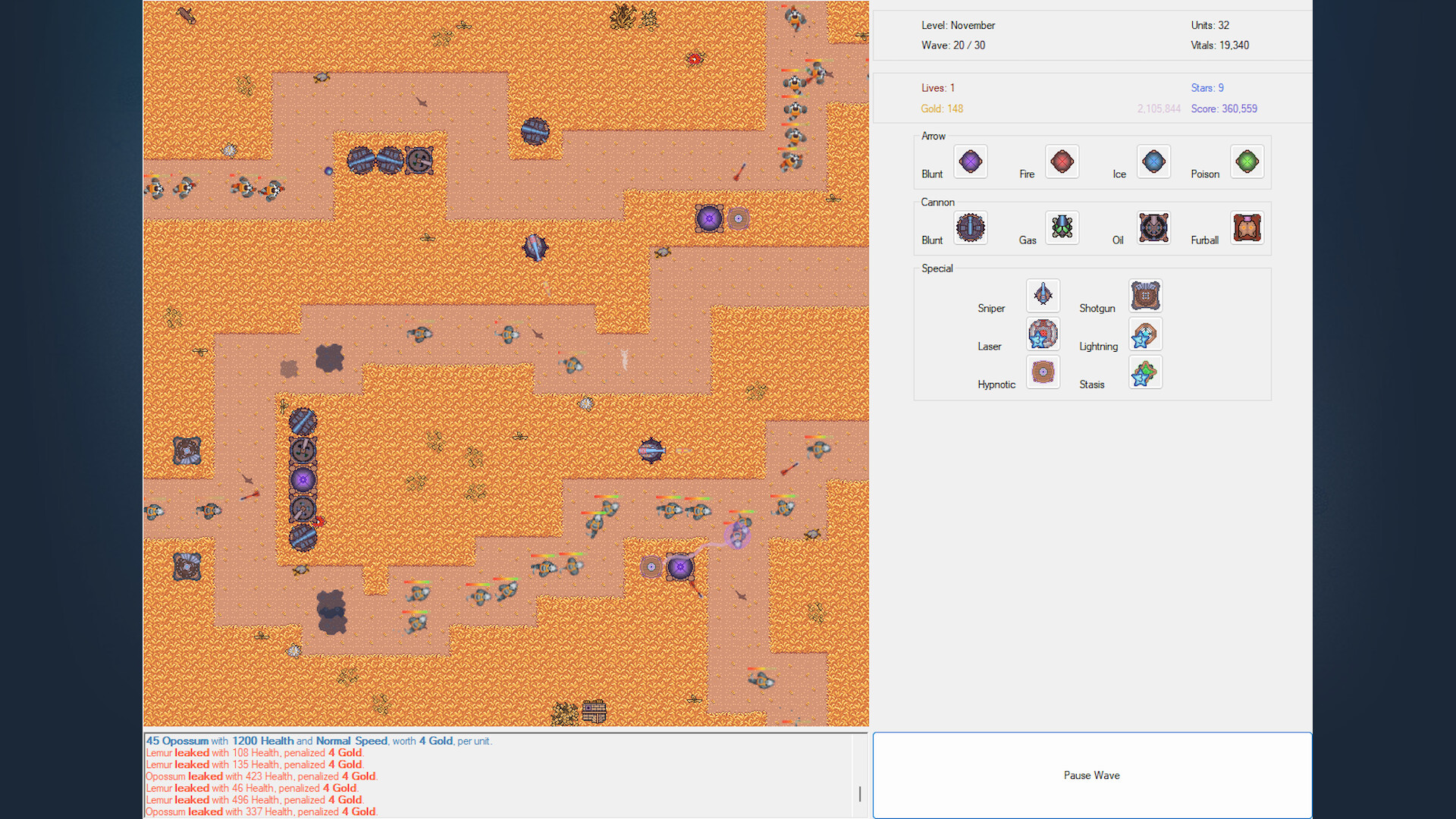Select the Sniper special tower icon
Image resolution: width=1456 pixels, height=819 pixels.
pos(1043,296)
